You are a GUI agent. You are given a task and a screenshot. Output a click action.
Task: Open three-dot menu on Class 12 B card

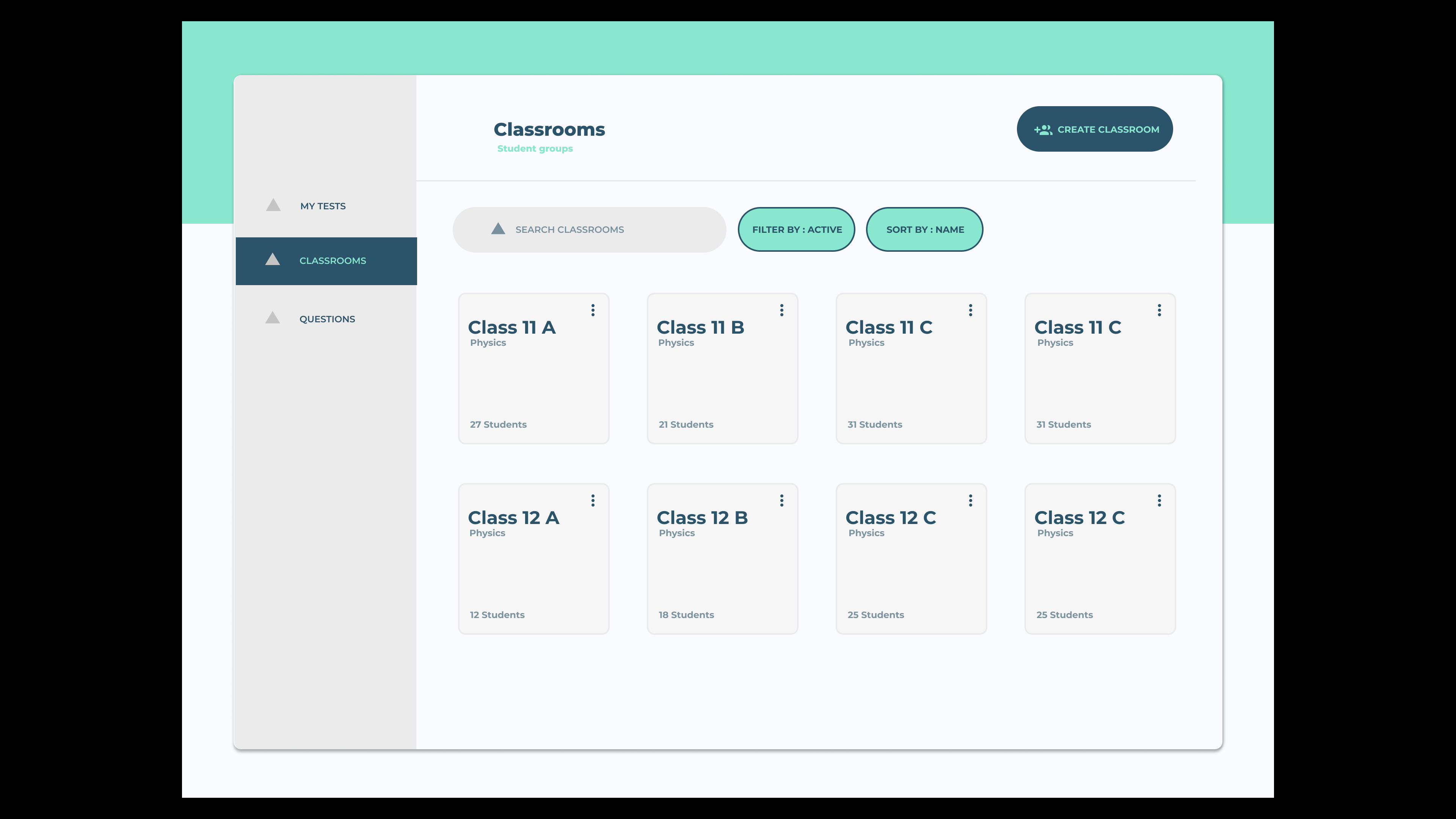pos(781,500)
